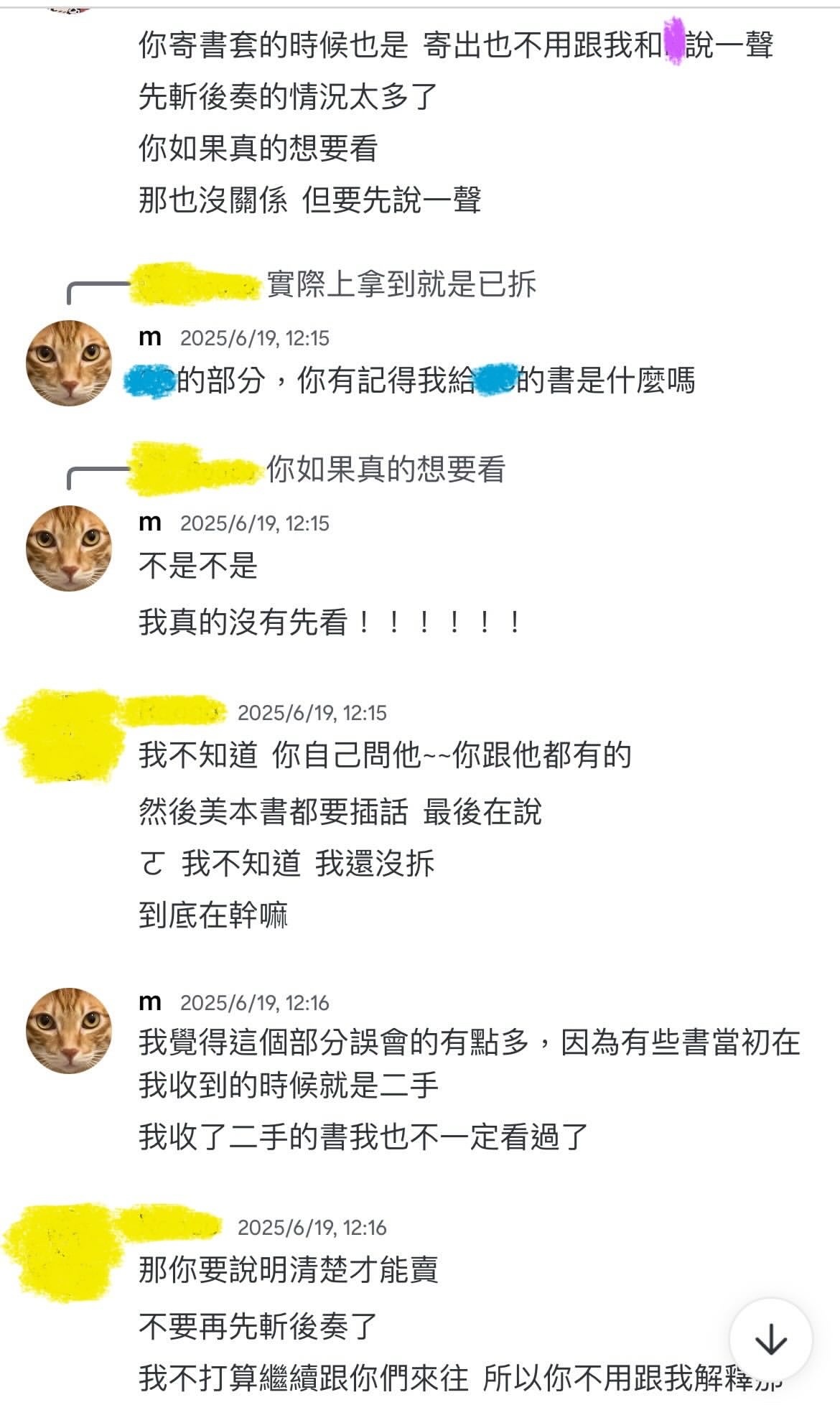The height and width of the screenshot is (1405, 840).
Task: Click username 'm' above '不是不是'
Action: (x=150, y=523)
